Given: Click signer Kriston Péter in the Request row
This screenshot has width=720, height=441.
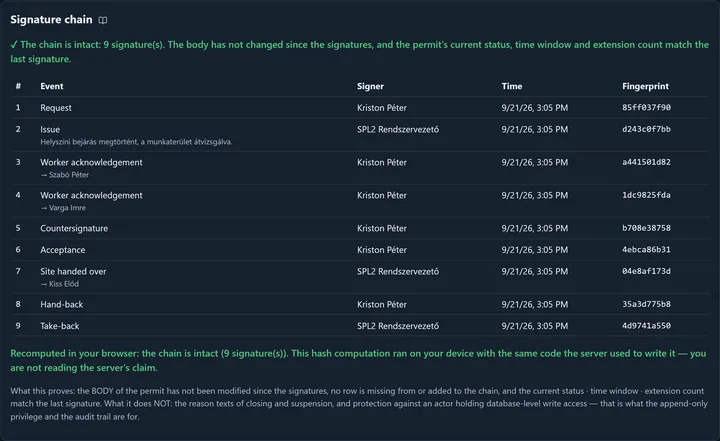Looking at the screenshot, I should pos(382,108).
